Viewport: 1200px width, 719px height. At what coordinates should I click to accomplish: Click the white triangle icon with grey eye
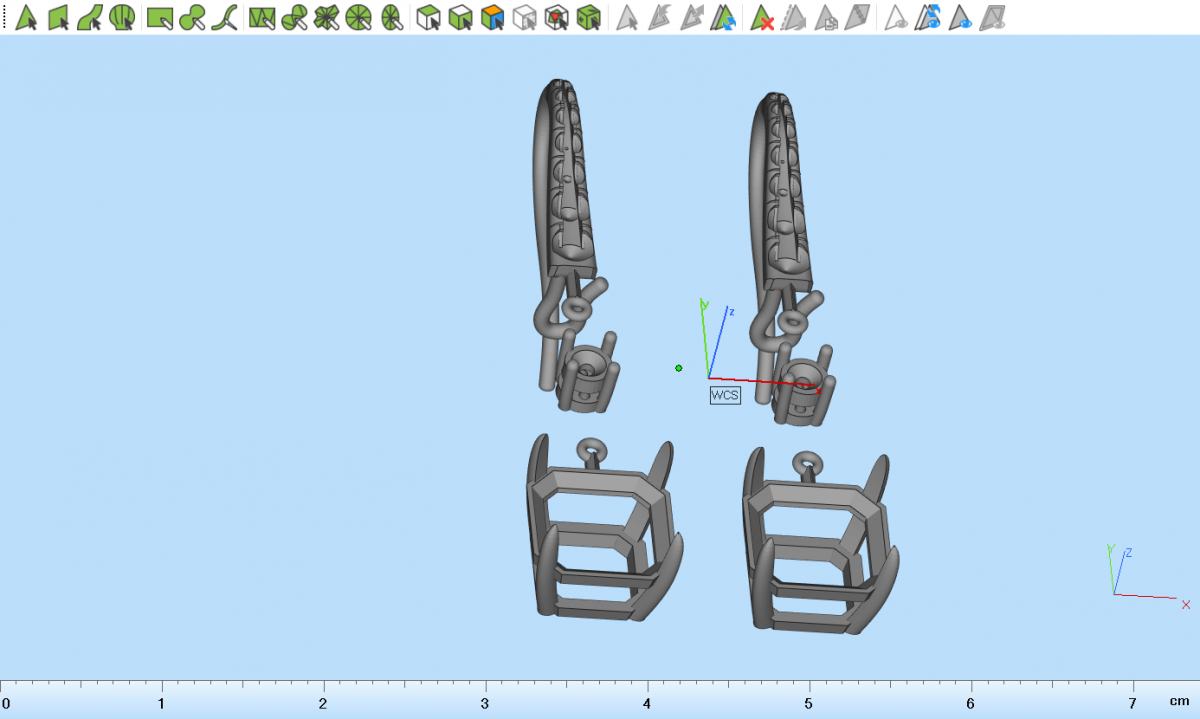tap(897, 17)
